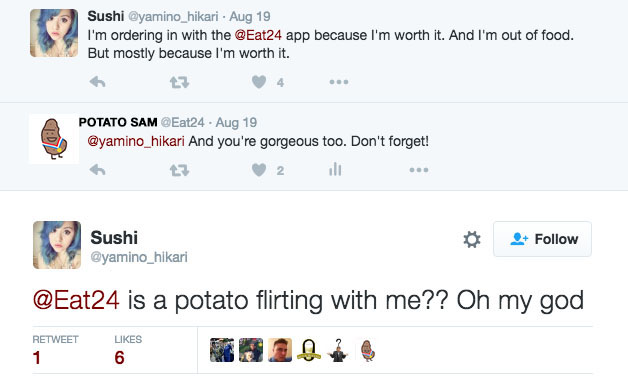Open POTATO SAM's potato avatar
Viewport: 628px width, 389px height.
point(54,139)
